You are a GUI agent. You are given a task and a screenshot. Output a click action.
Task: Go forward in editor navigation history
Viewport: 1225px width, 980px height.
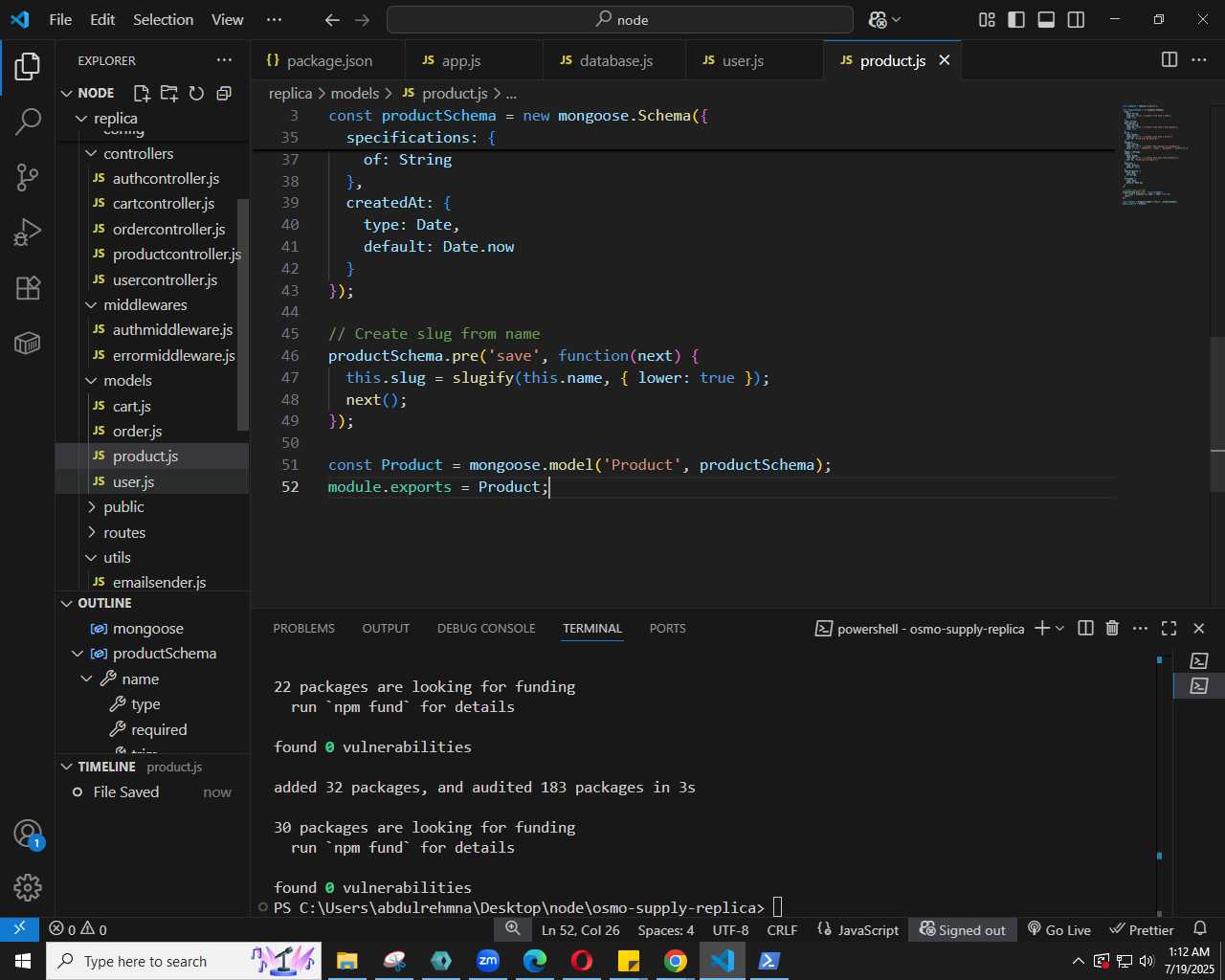[362, 19]
